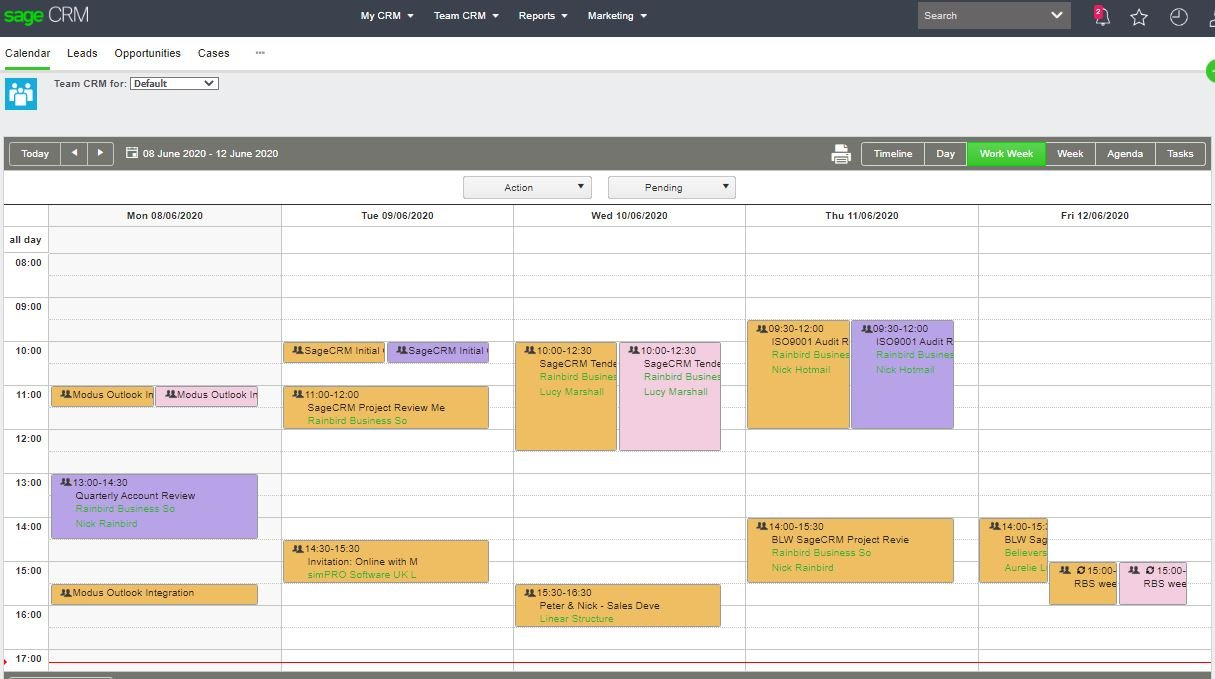Open recent items clock icon
1215x679 pixels.
(1179, 17)
